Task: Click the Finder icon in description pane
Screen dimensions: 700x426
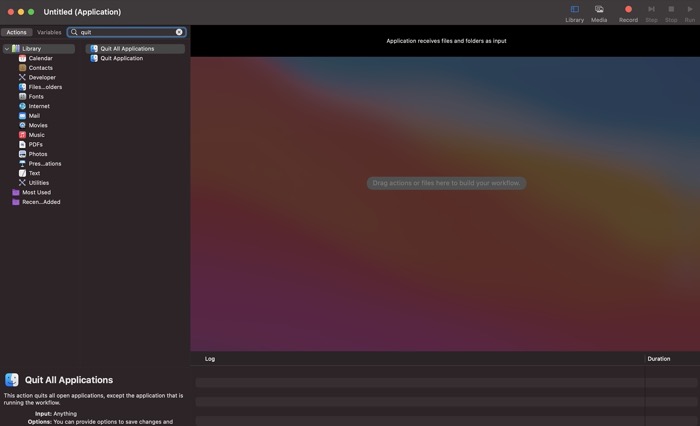Action: point(12,380)
